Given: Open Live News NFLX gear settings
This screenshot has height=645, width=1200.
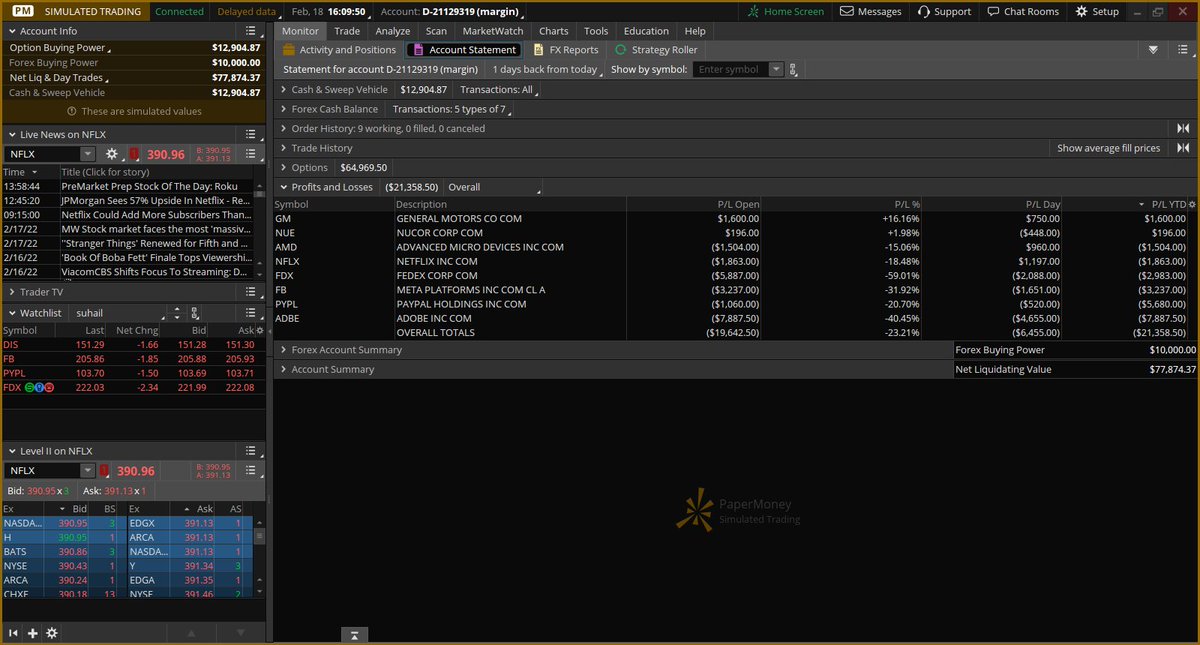Looking at the screenshot, I should tap(112, 154).
